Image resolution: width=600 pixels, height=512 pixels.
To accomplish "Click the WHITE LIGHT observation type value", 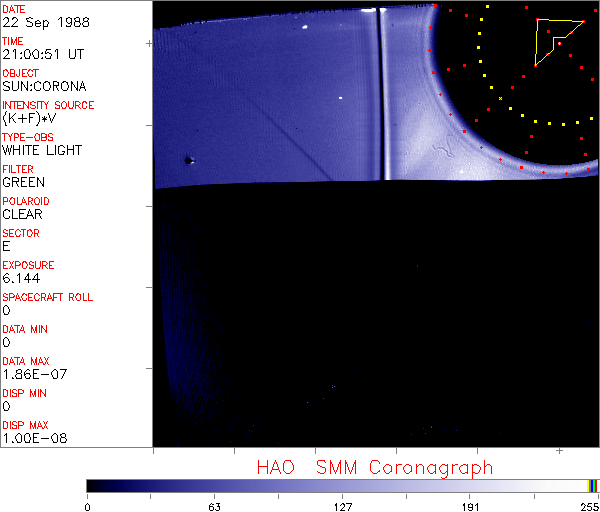I will click(x=42, y=151).
